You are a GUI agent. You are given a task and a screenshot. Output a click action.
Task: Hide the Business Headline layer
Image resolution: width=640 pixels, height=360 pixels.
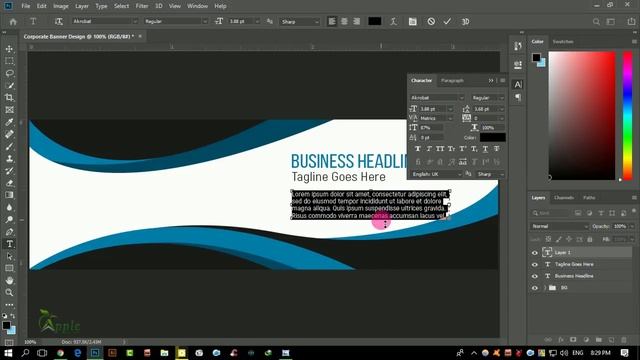(535, 276)
